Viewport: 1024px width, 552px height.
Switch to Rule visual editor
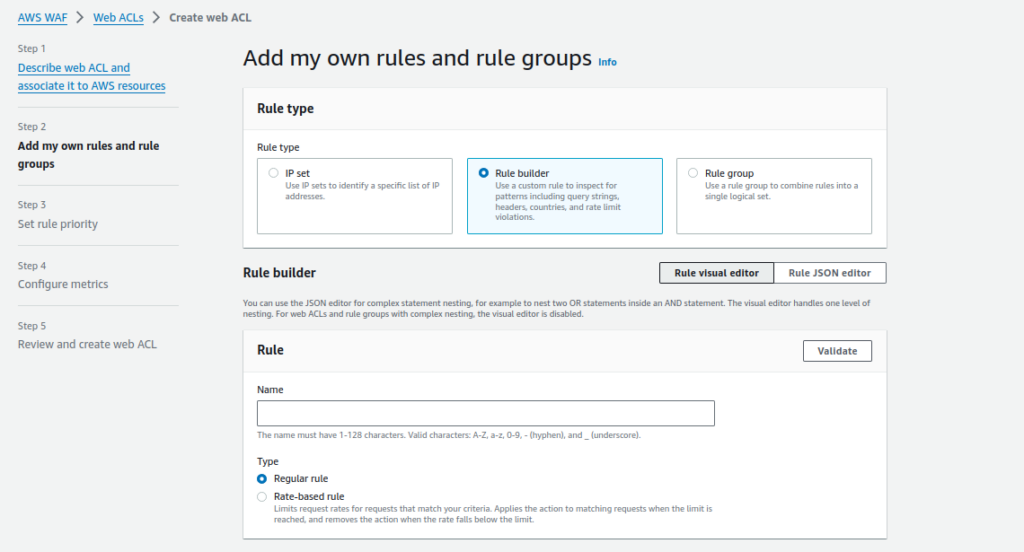(716, 273)
